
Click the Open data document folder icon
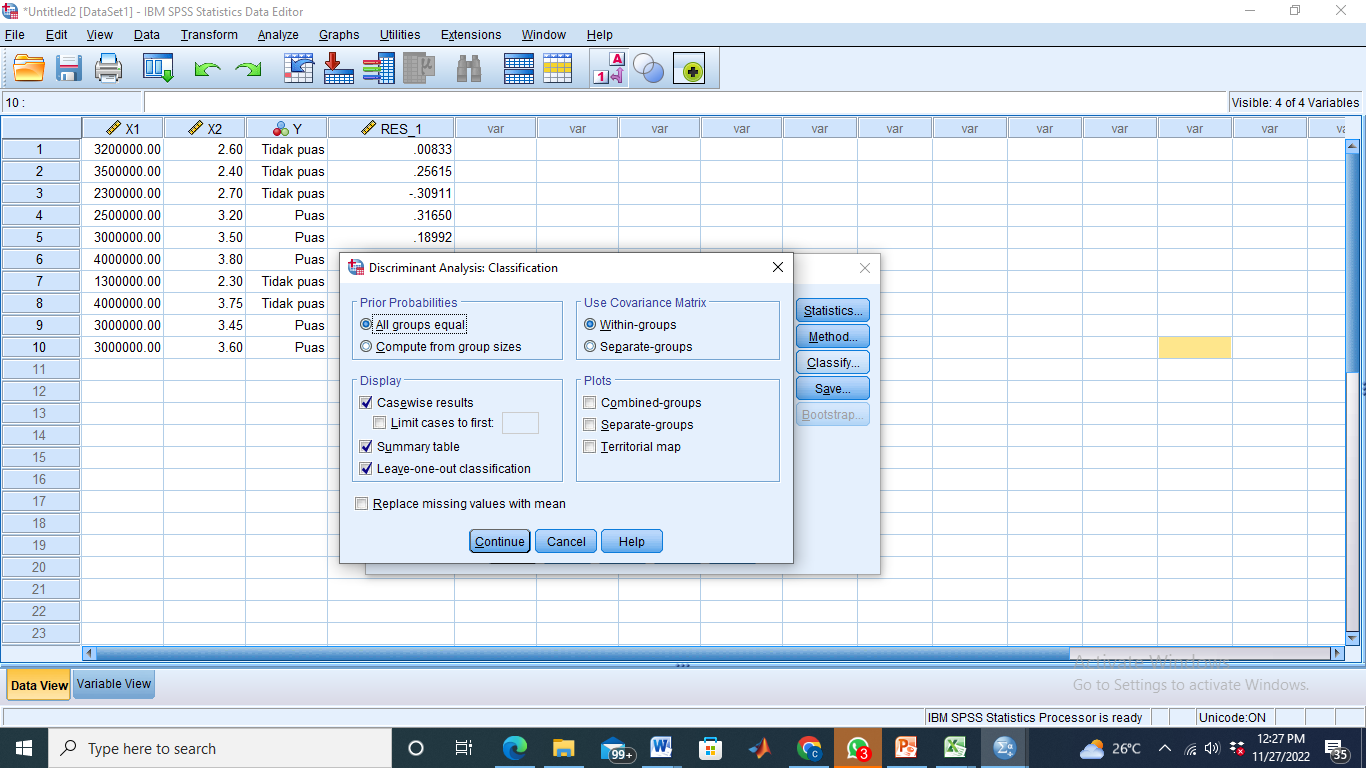pyautogui.click(x=29, y=69)
